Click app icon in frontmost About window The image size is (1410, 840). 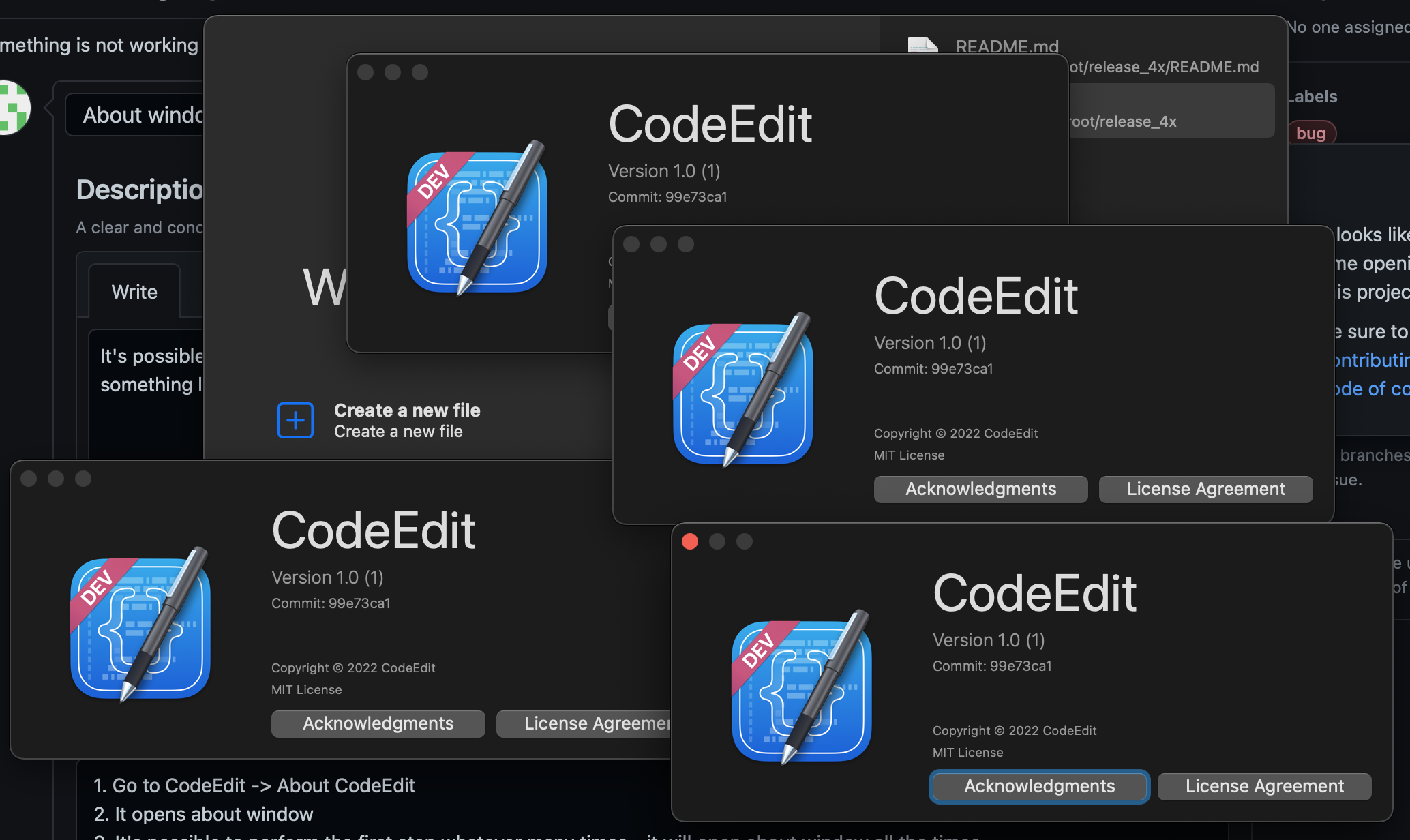point(802,689)
